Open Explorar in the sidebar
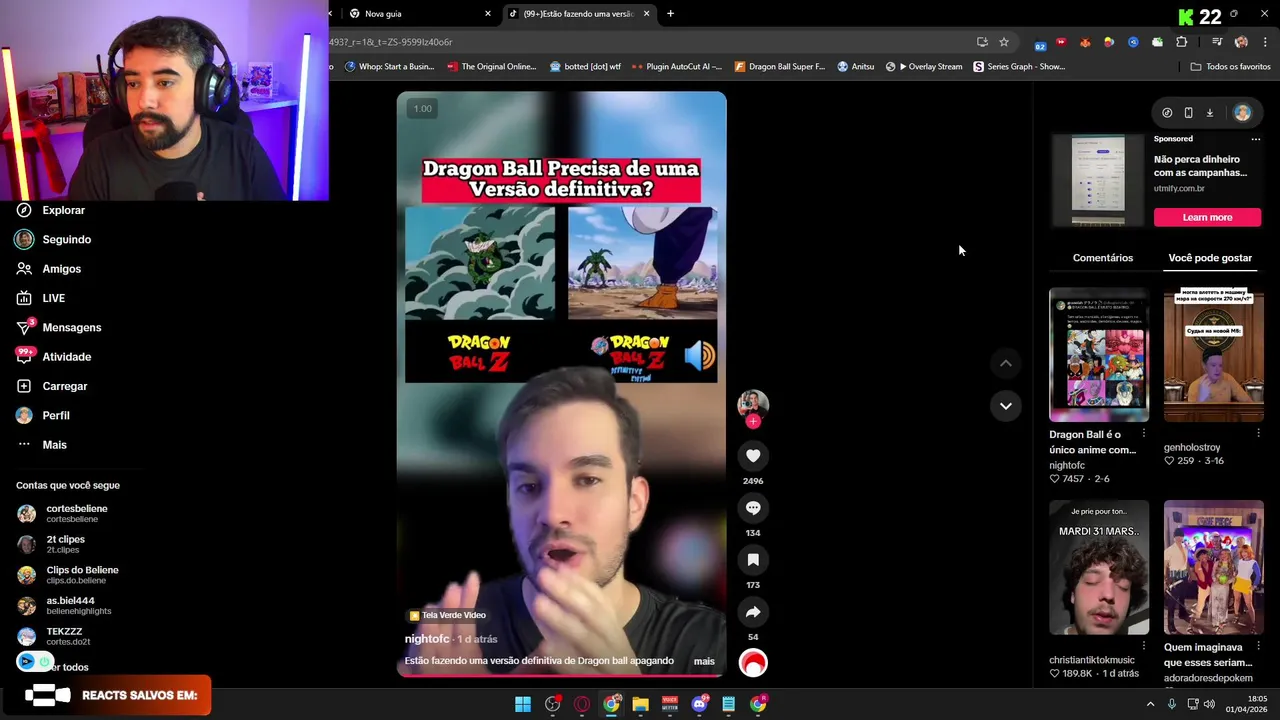The height and width of the screenshot is (720, 1280). [63, 210]
